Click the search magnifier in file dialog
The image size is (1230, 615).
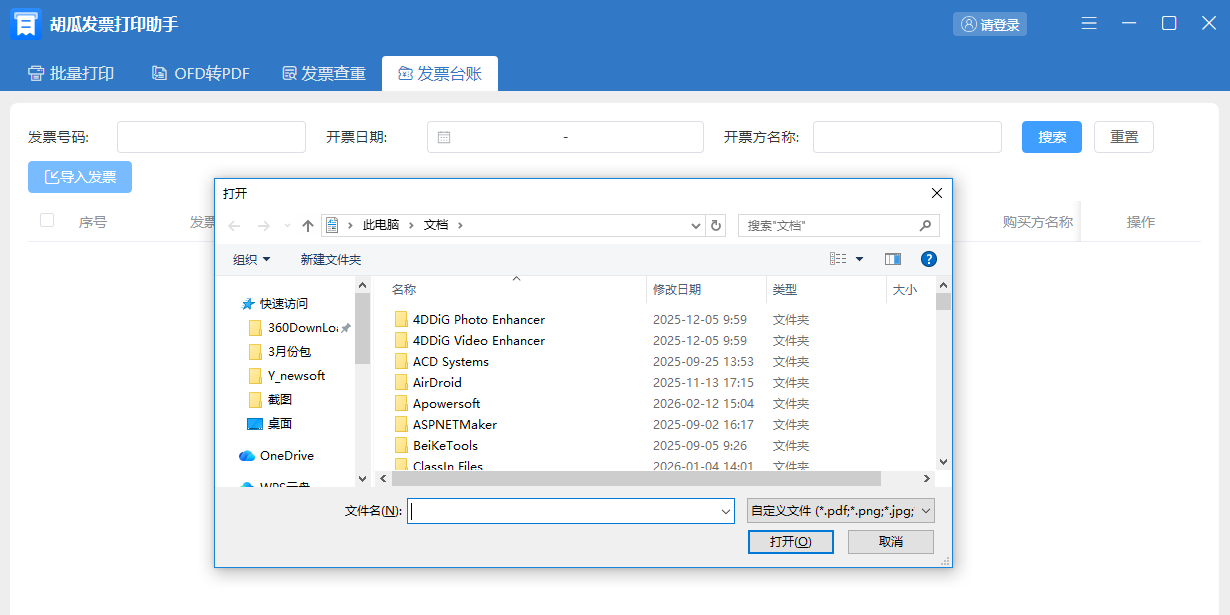tap(926, 226)
